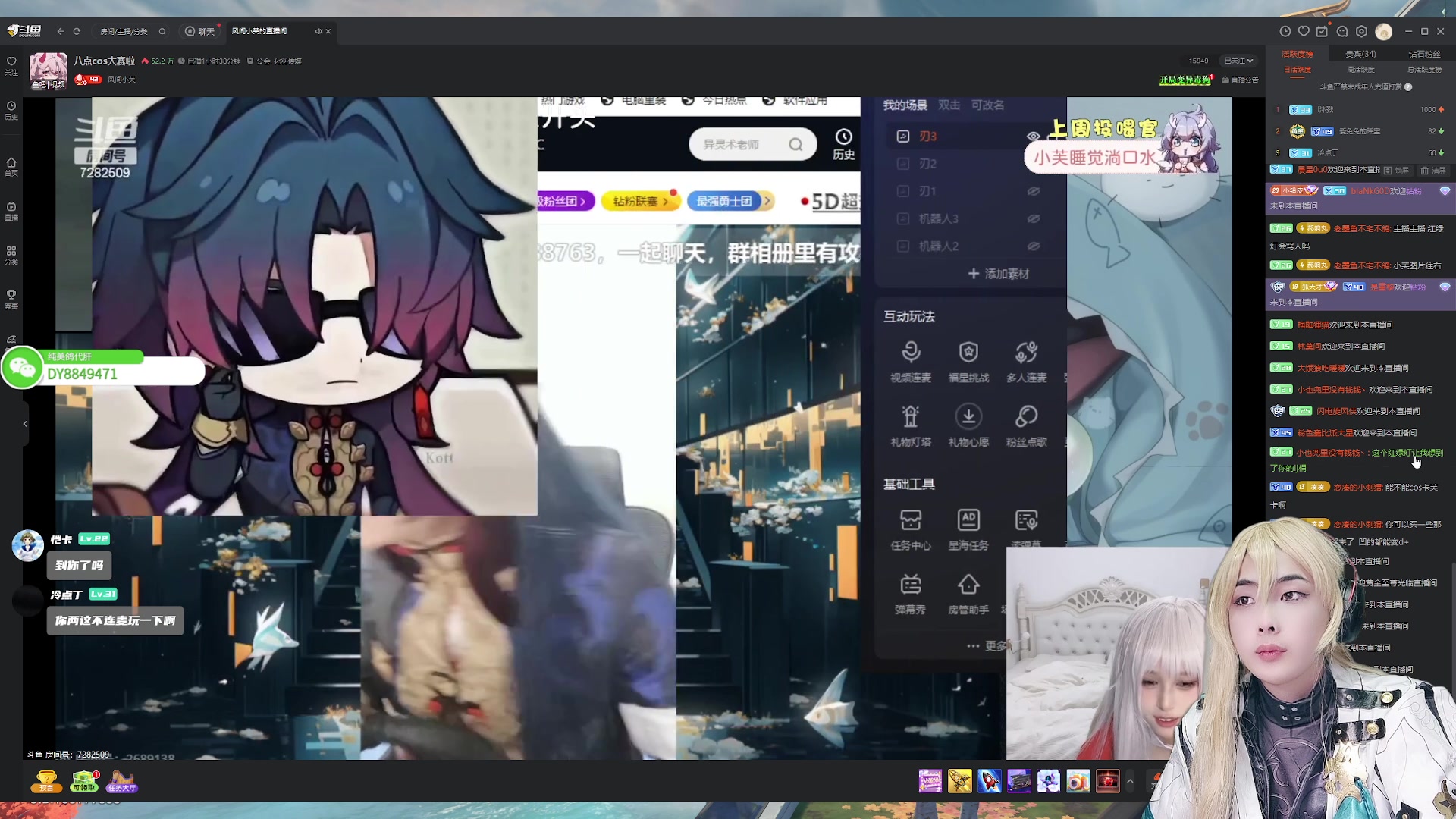
Task: Expand more gifts with up chevron
Action: 1130,780
